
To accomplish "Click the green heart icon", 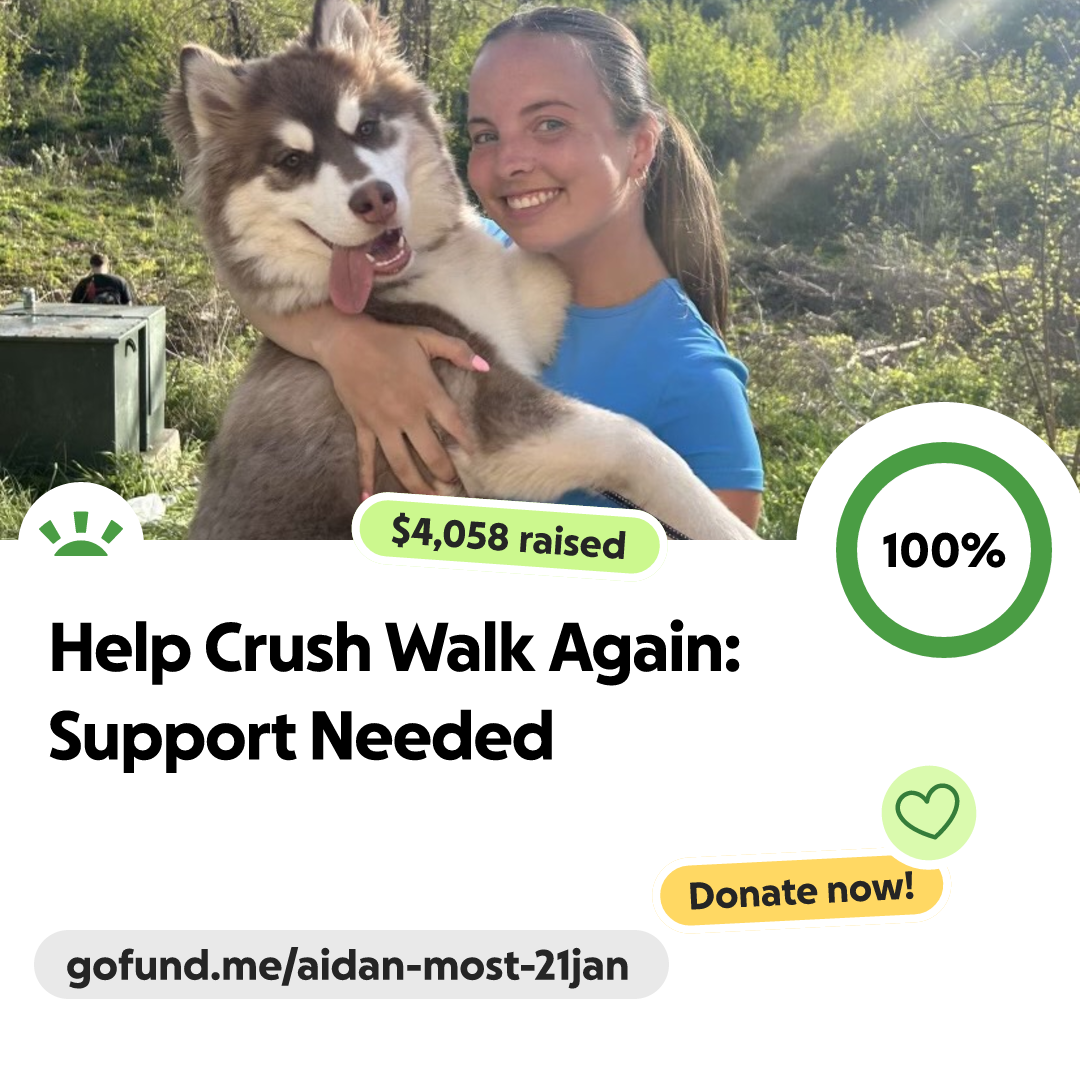I will pos(928,811).
